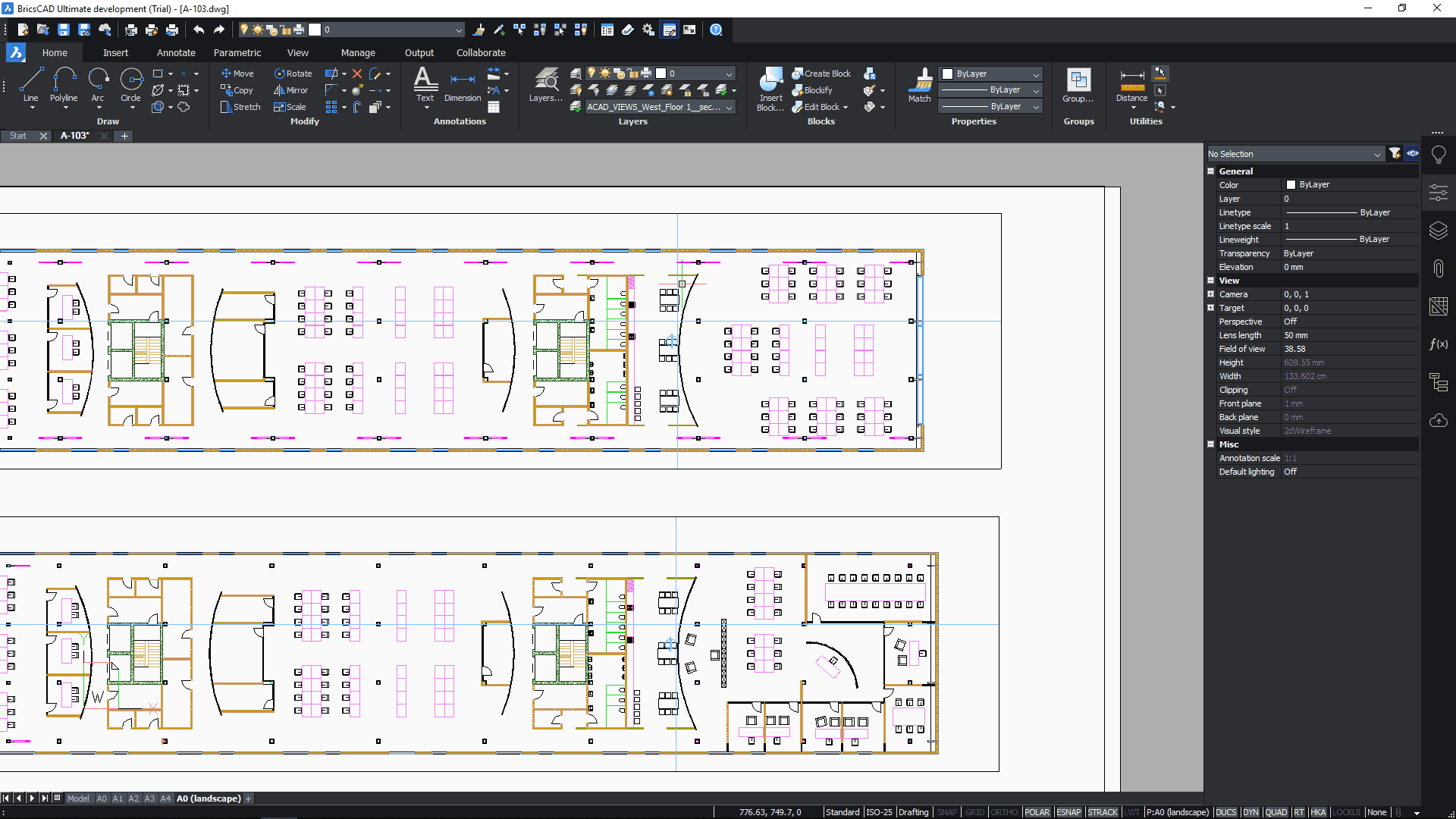The height and width of the screenshot is (819, 1456).
Task: Select the Line drawing tool
Action: point(30,85)
